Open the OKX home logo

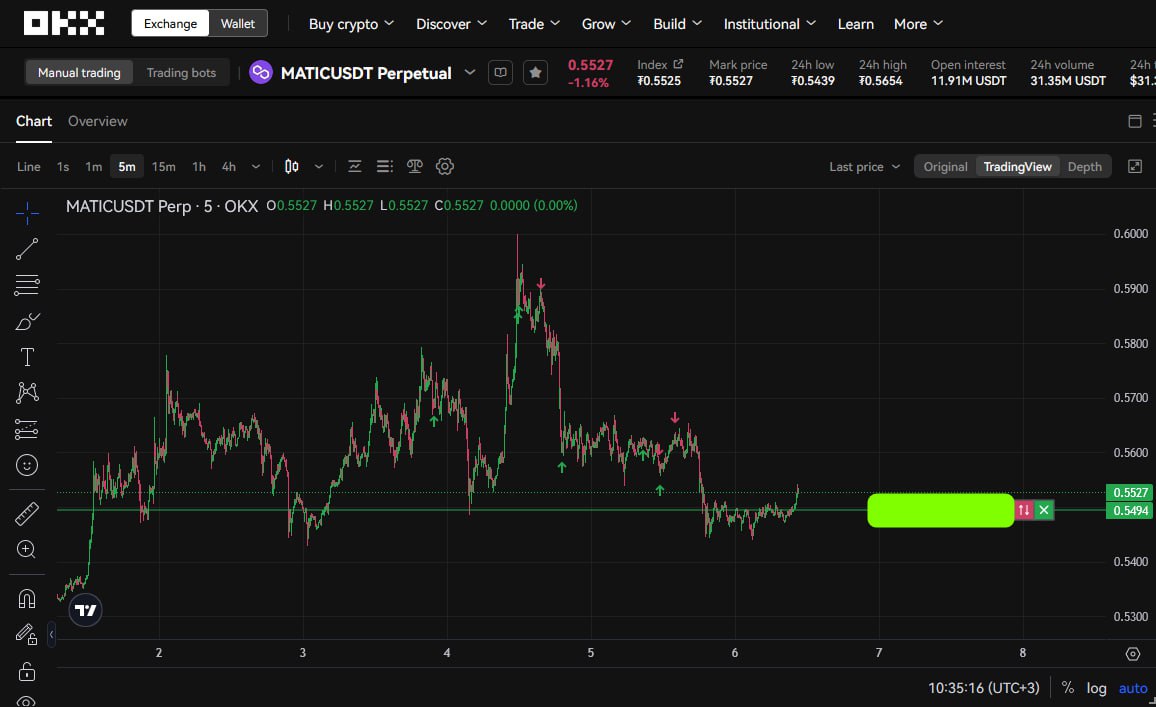[x=63, y=24]
